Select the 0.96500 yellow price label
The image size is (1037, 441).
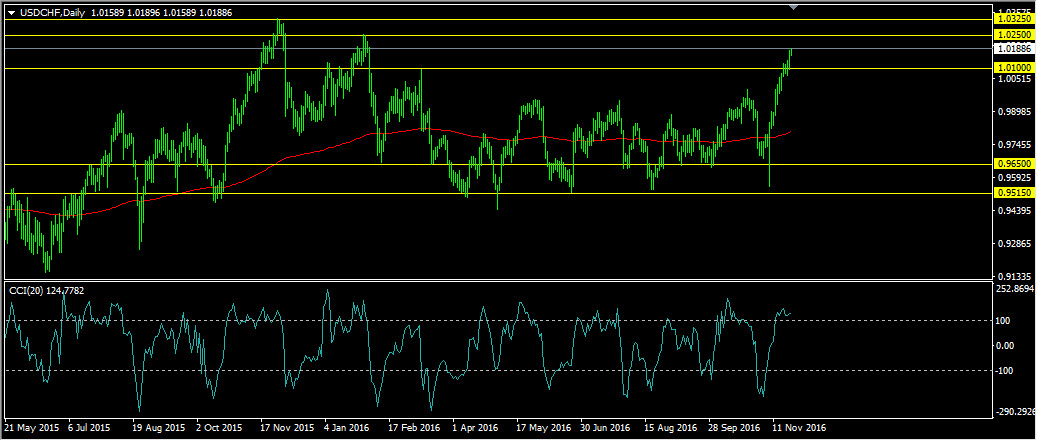[1015, 163]
